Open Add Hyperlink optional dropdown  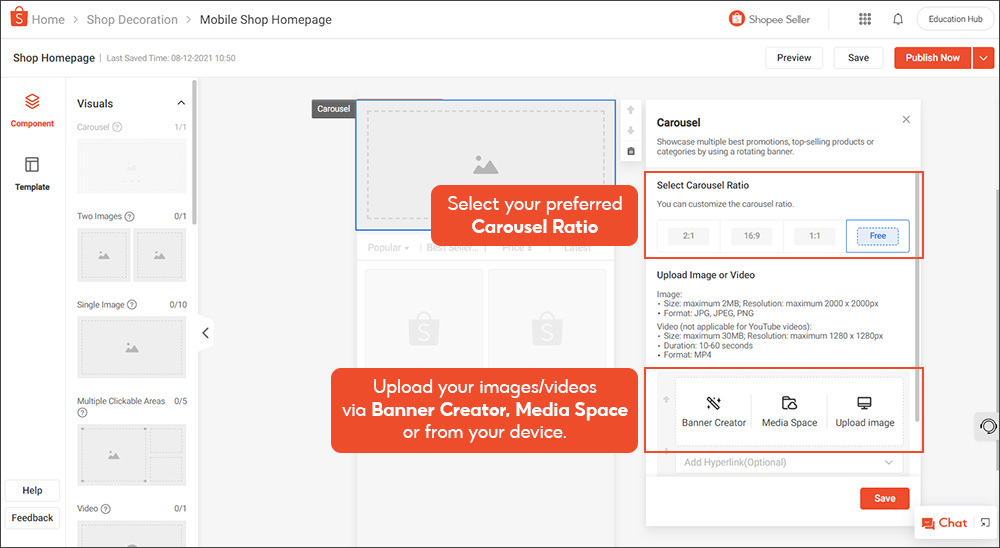tap(788, 462)
